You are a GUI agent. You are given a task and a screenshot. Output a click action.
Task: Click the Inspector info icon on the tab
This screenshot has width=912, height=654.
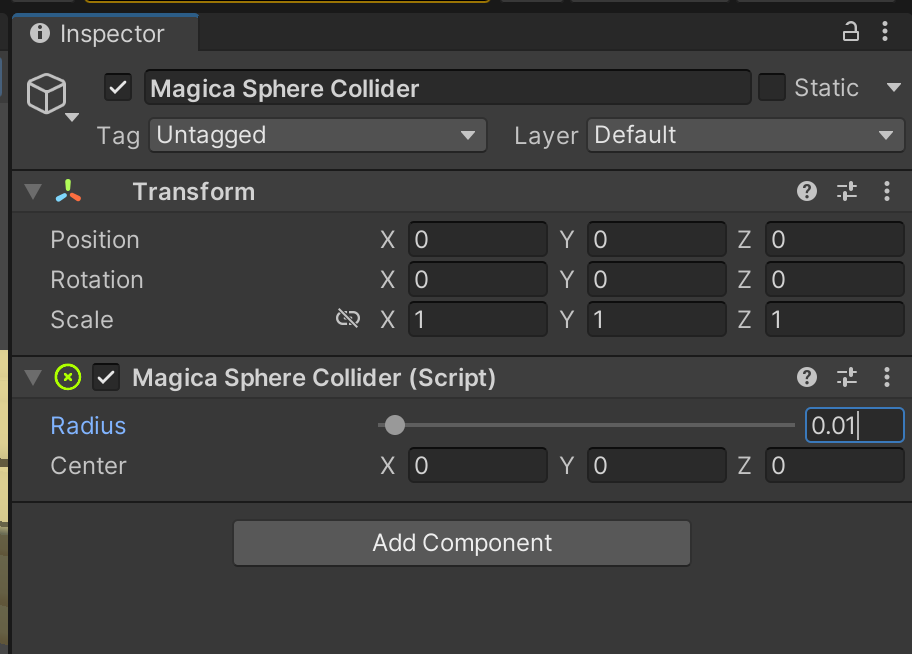(x=40, y=33)
